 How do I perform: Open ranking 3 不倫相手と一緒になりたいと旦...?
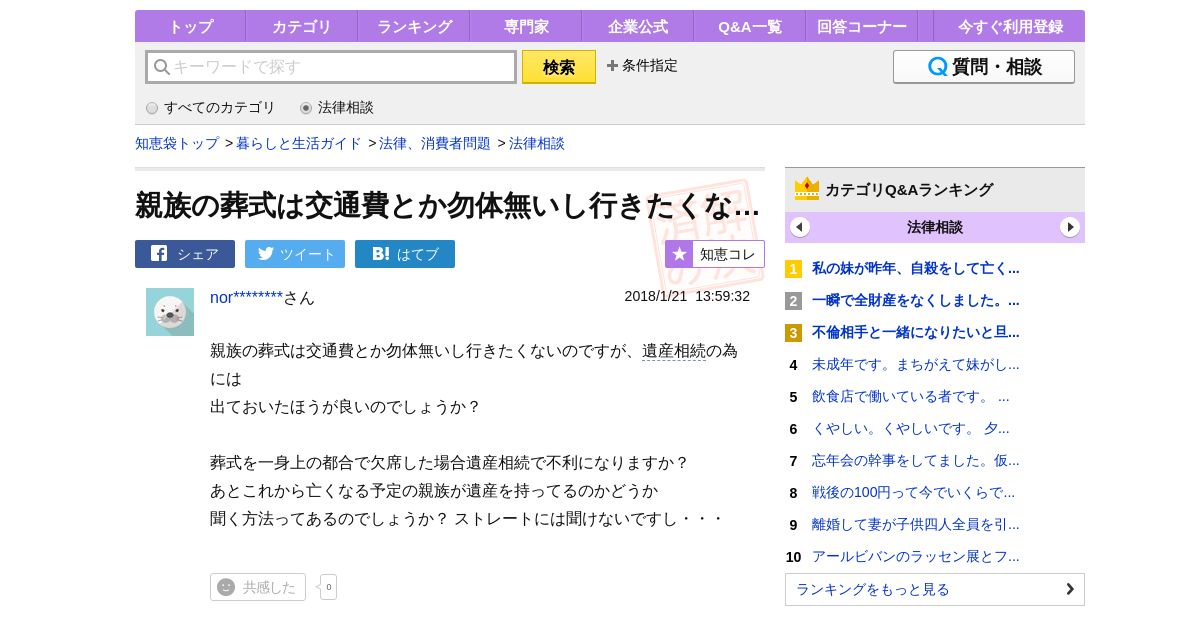pyautogui.click(x=915, y=332)
